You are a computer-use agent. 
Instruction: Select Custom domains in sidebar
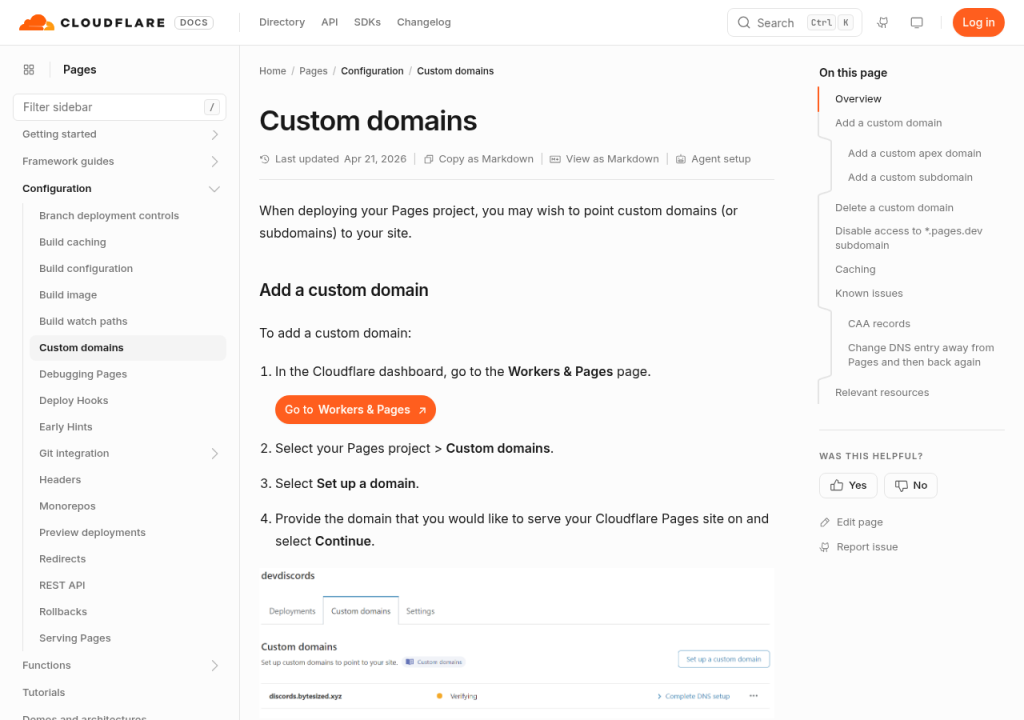tap(128, 348)
